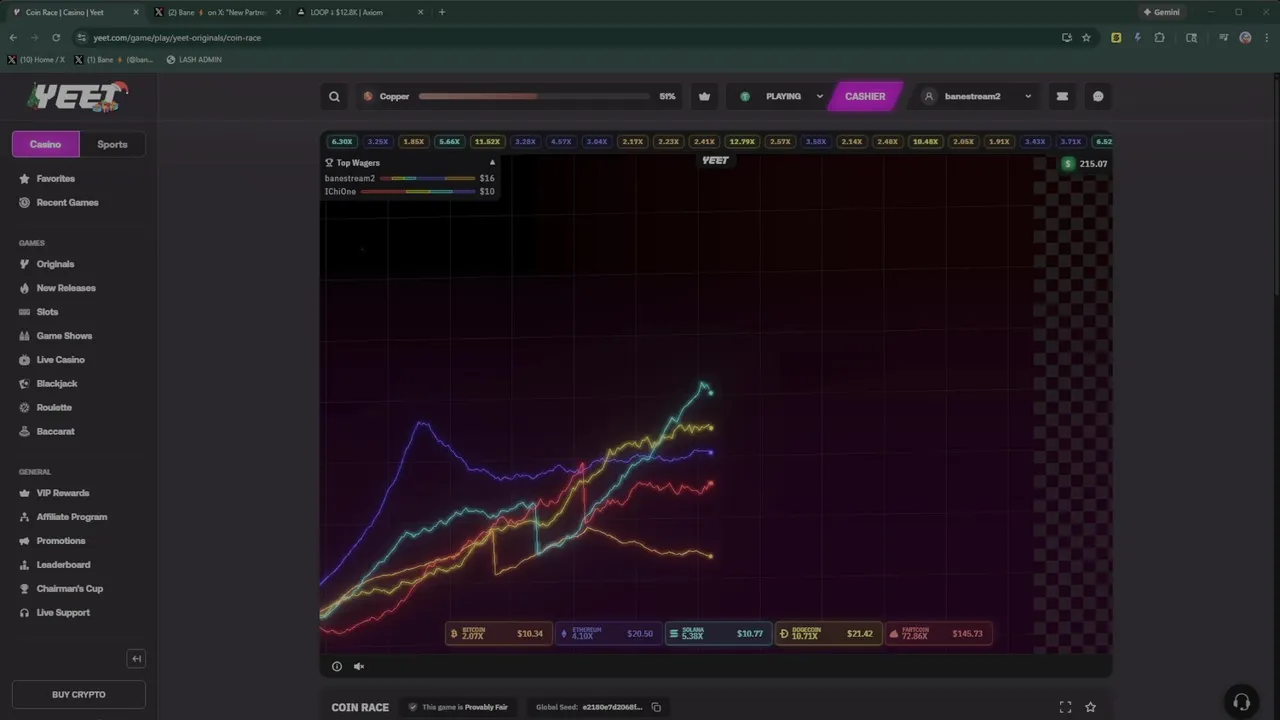Open the site search icon

334,97
